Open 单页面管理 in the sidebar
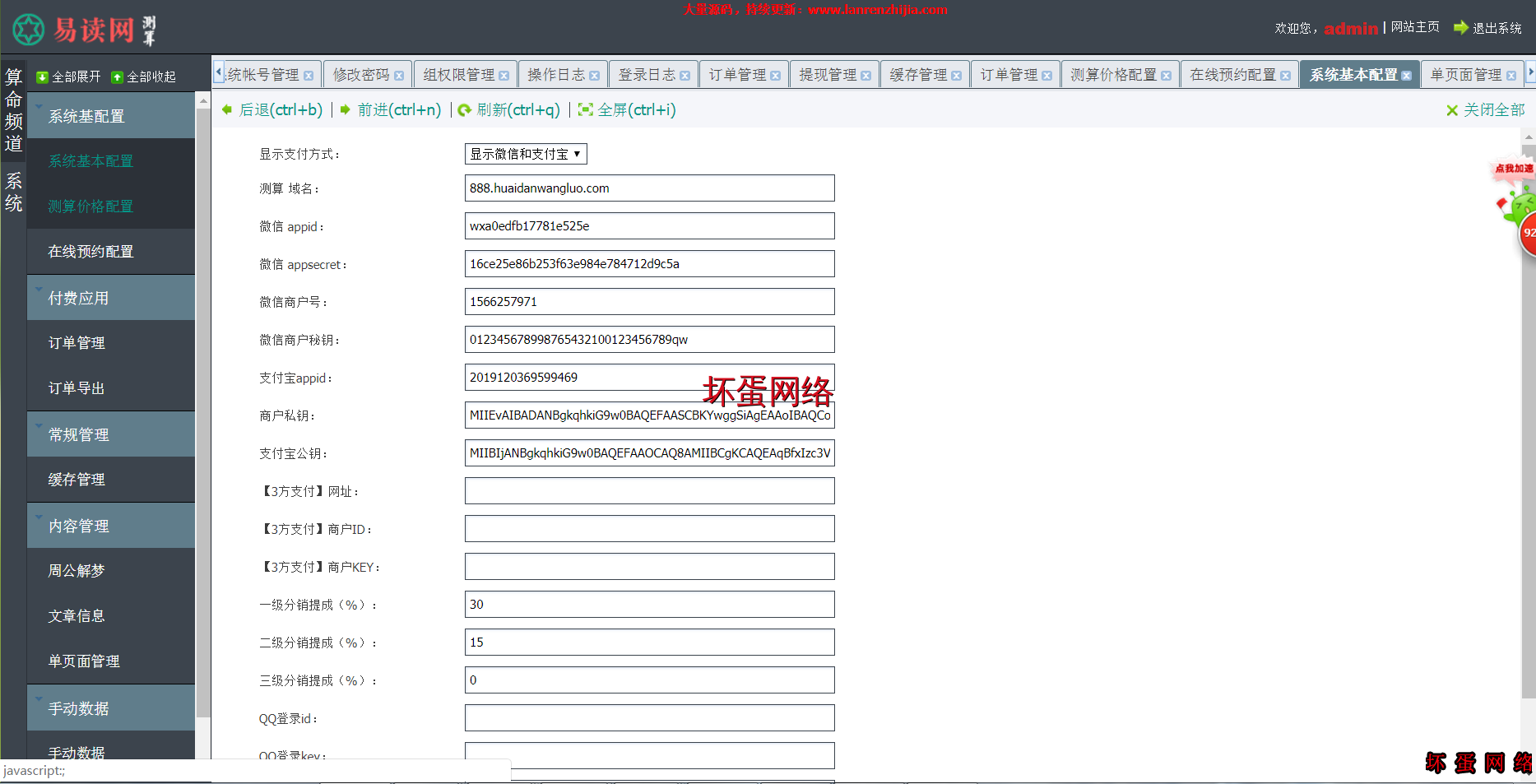Image resolution: width=1536 pixels, height=784 pixels. click(x=111, y=661)
